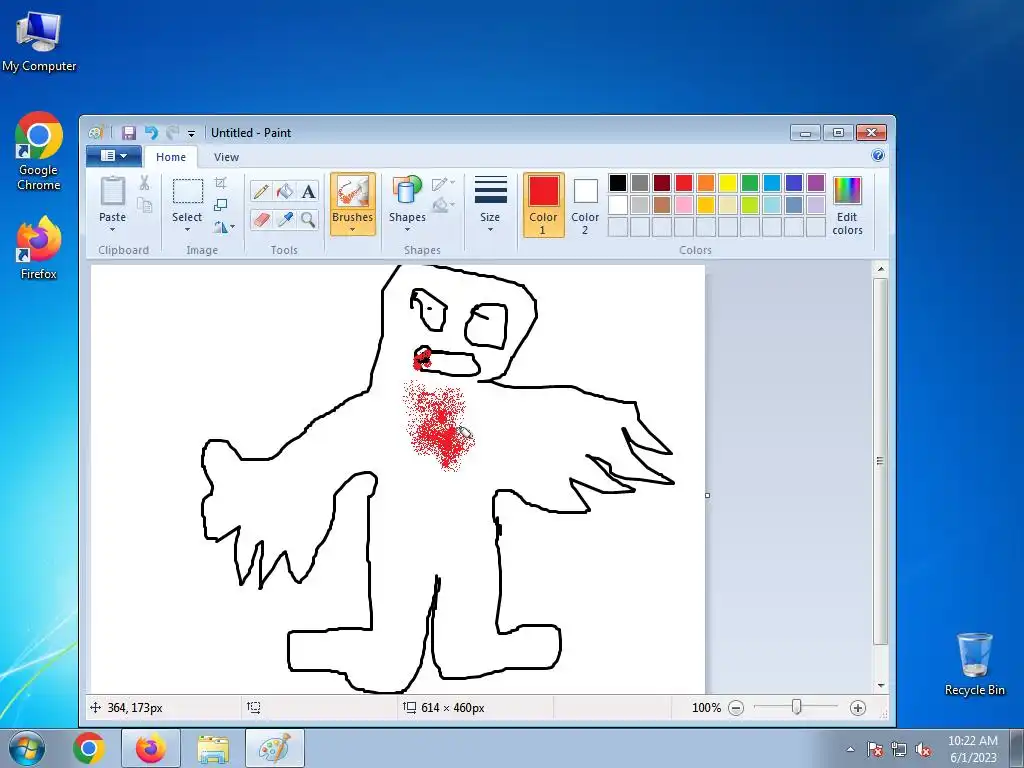
Task: Expand the Select dropdown arrow
Action: point(187,230)
